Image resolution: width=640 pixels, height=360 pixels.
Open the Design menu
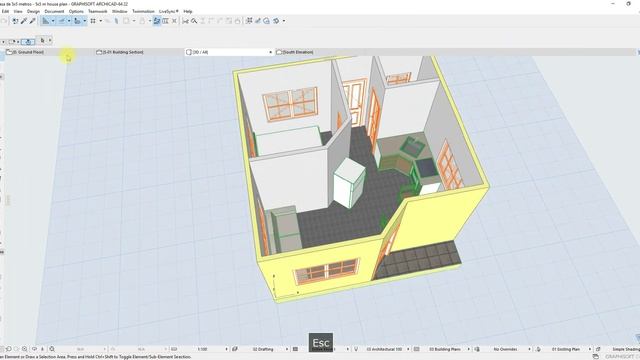coord(33,11)
